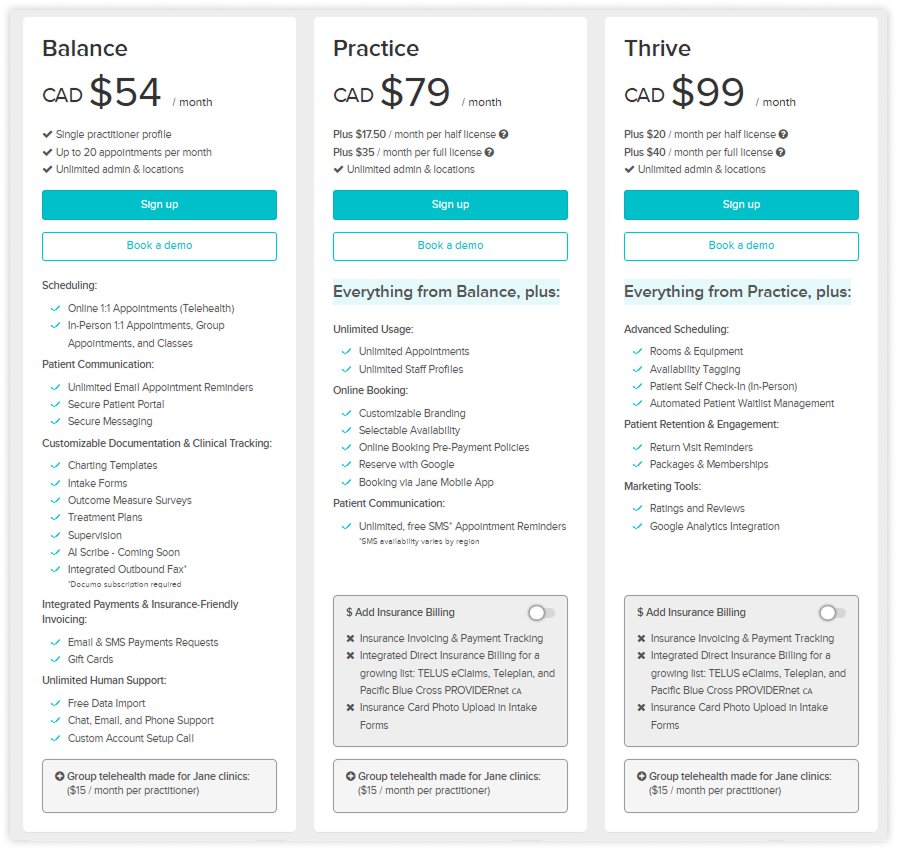
Task: Click plus icon in Thrive group telehealth box
Action: pyautogui.click(x=641, y=776)
